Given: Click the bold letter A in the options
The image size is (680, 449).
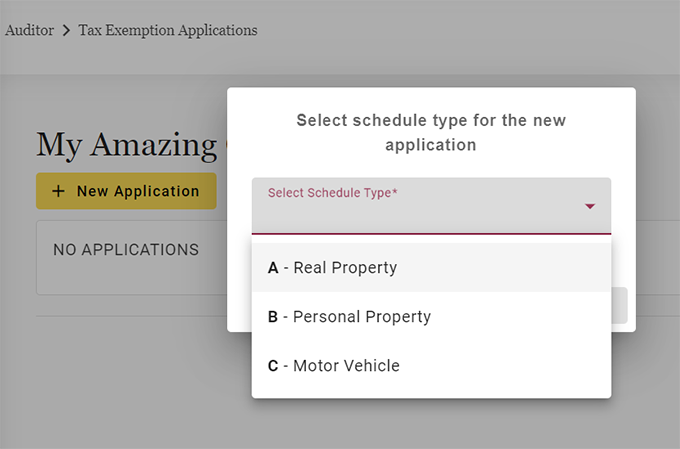Looking at the screenshot, I should click(273, 268).
